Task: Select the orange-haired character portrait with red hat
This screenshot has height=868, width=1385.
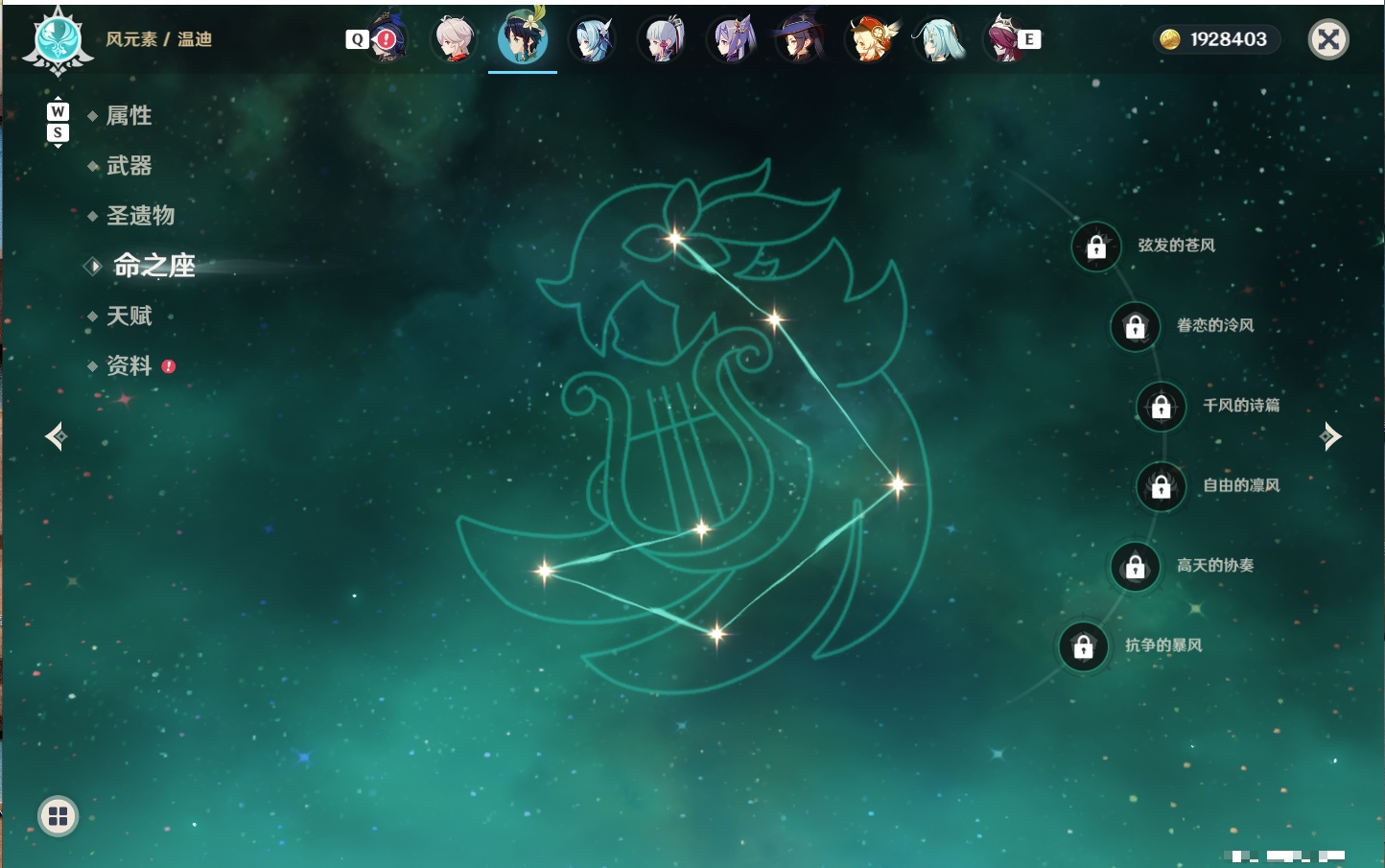Action: [871, 39]
